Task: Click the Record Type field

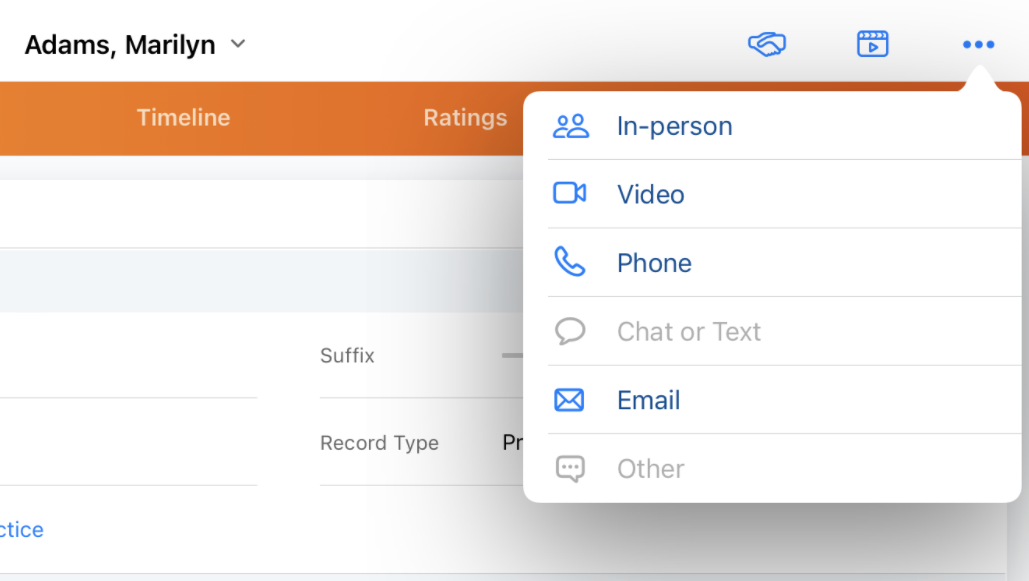Action: (512, 443)
